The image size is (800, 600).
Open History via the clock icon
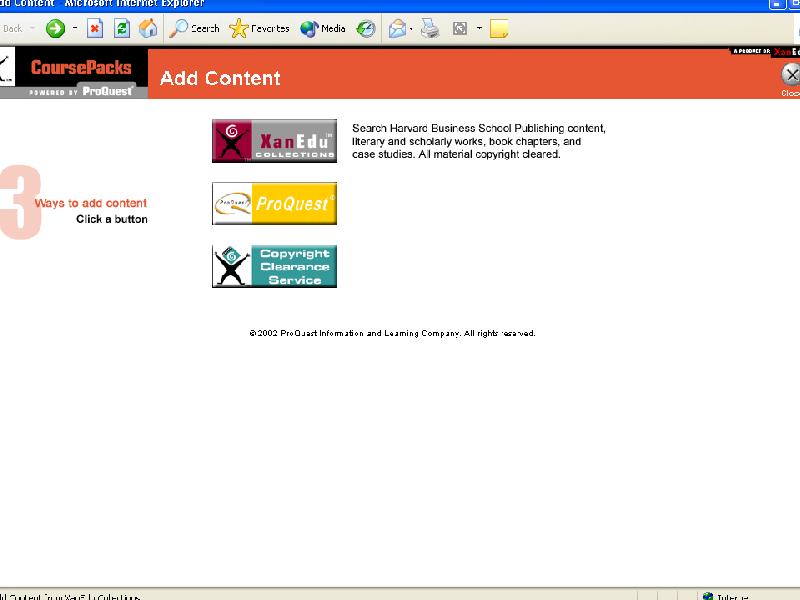(366, 29)
